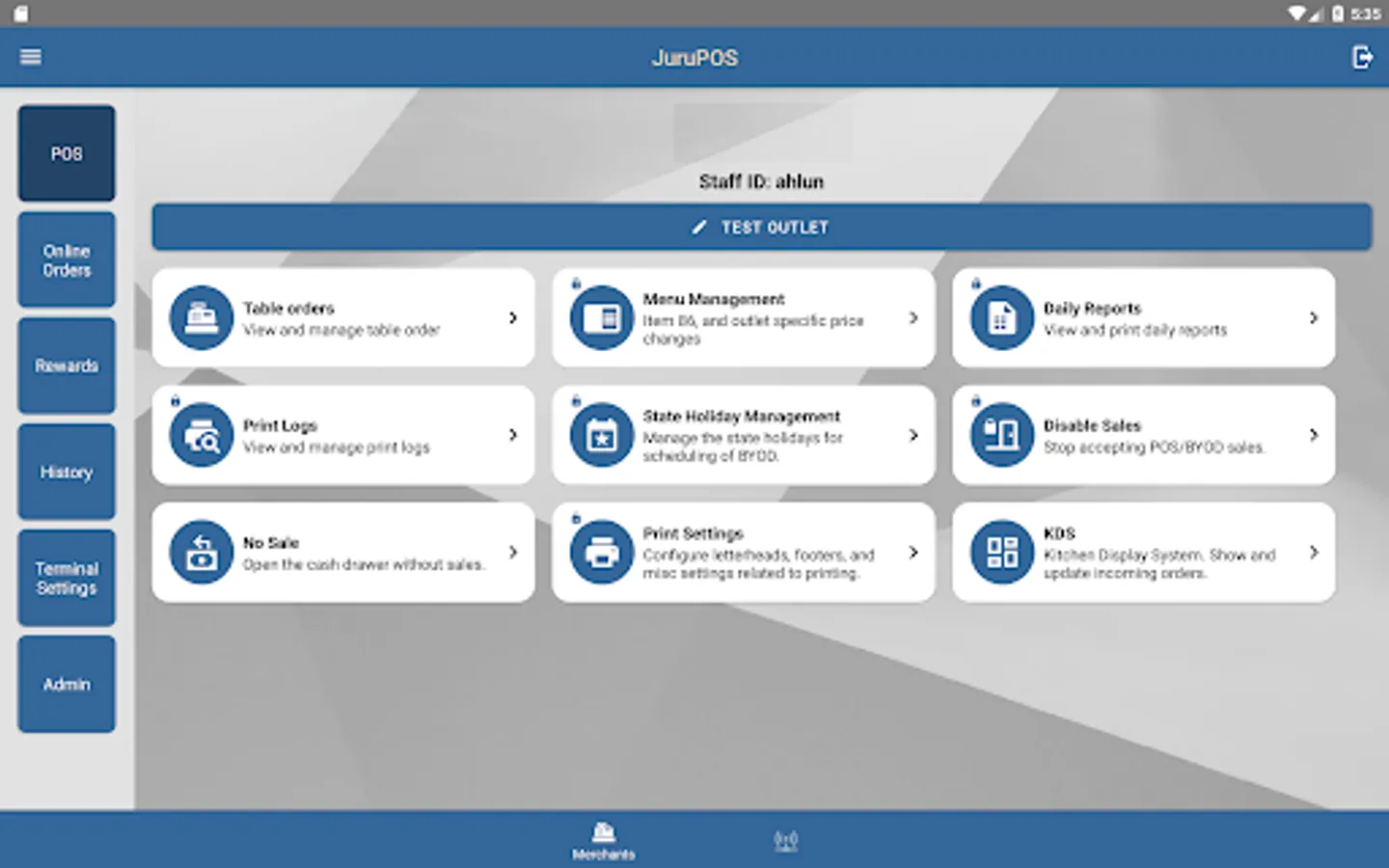Viewport: 1389px width, 868px height.
Task: Click the status bar clock
Action: (x=1365, y=14)
